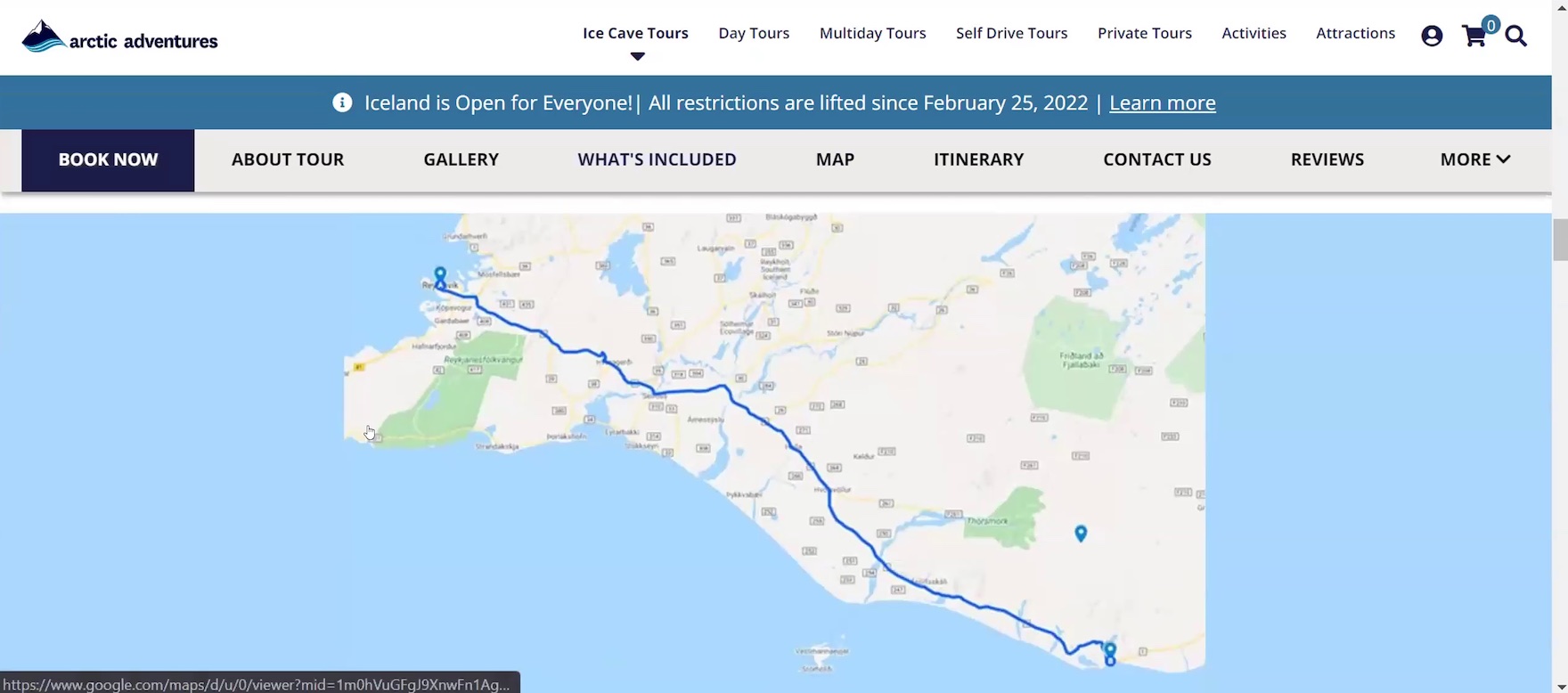This screenshot has width=1568, height=693.
Task: Go to the ITINERARY tab
Action: pyautogui.click(x=978, y=159)
